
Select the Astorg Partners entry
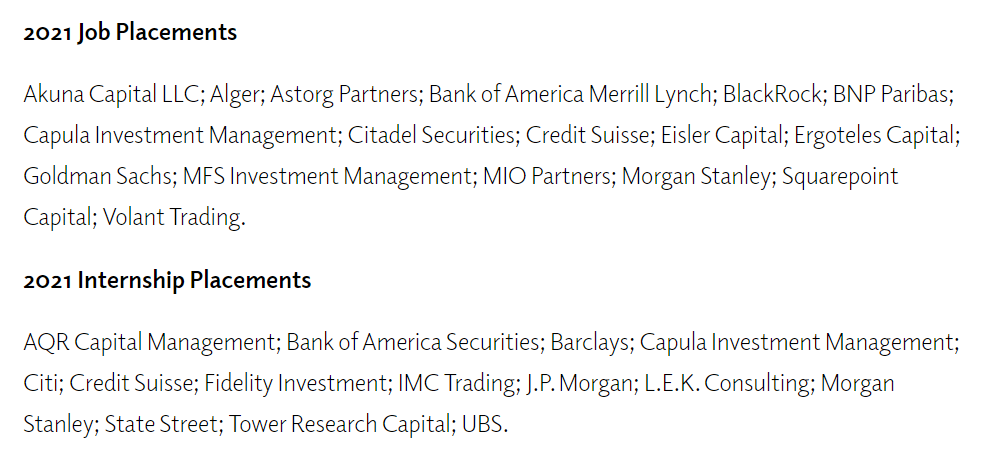pyautogui.click(x=344, y=94)
